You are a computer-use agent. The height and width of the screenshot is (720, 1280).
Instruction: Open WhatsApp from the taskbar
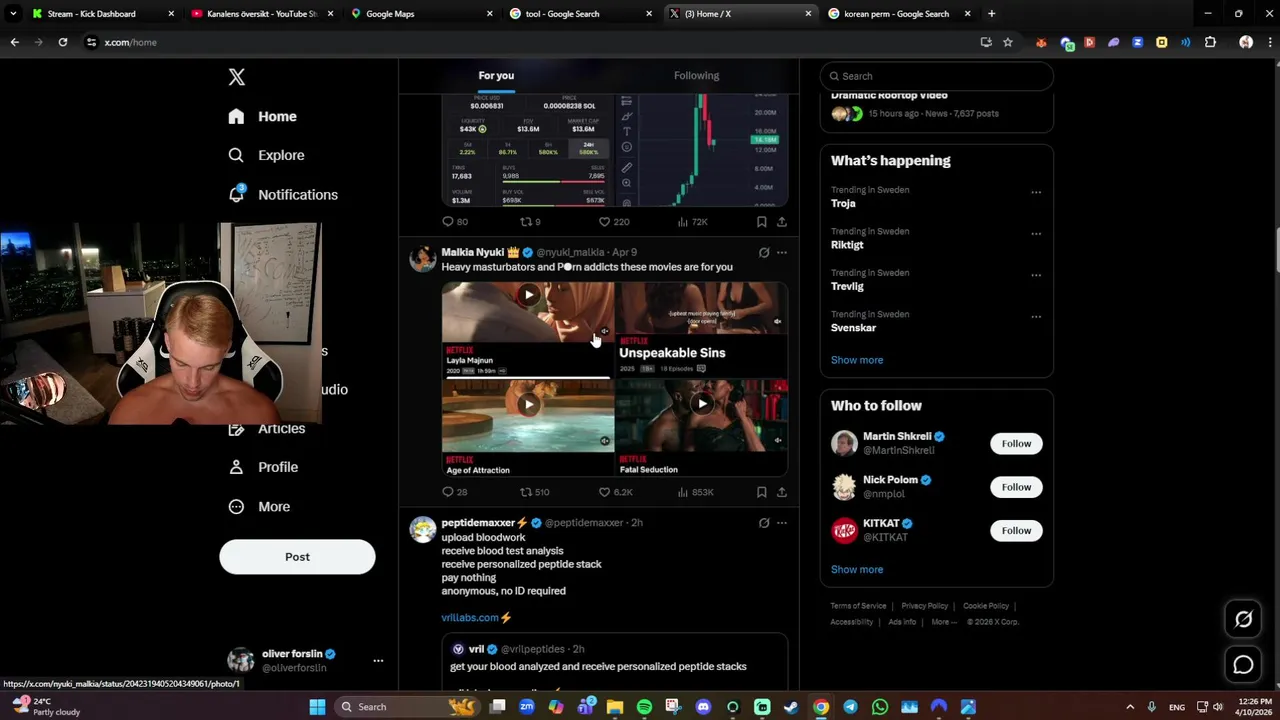tap(880, 707)
